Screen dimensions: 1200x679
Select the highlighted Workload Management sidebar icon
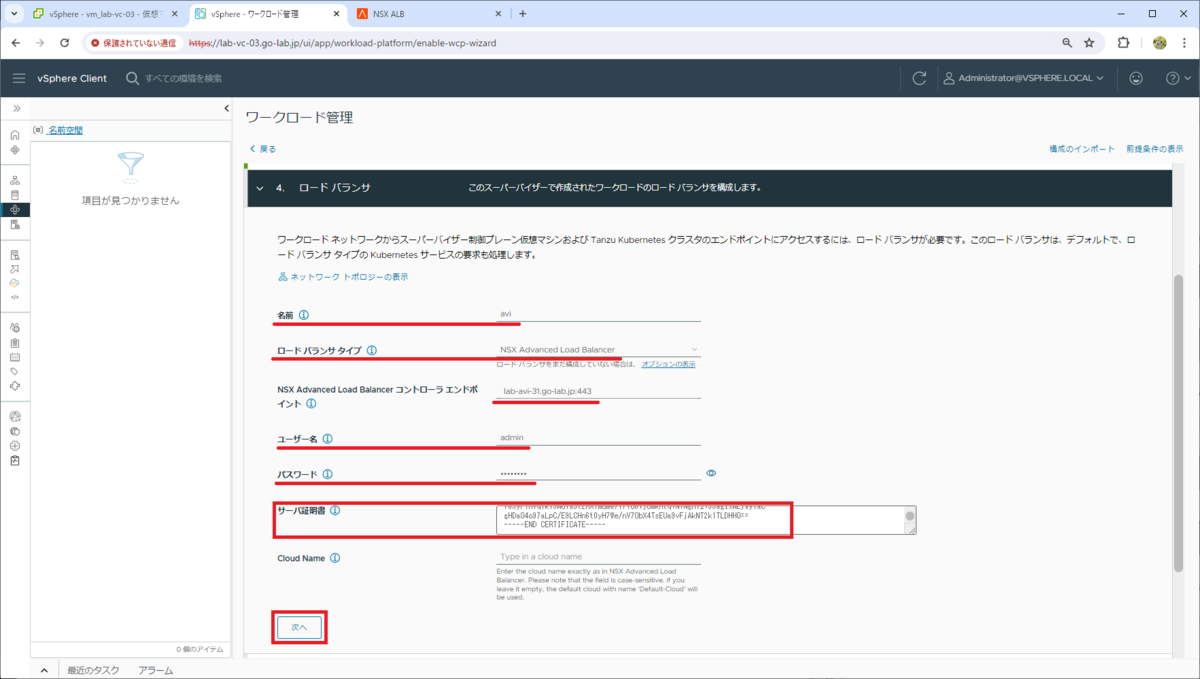coord(15,210)
